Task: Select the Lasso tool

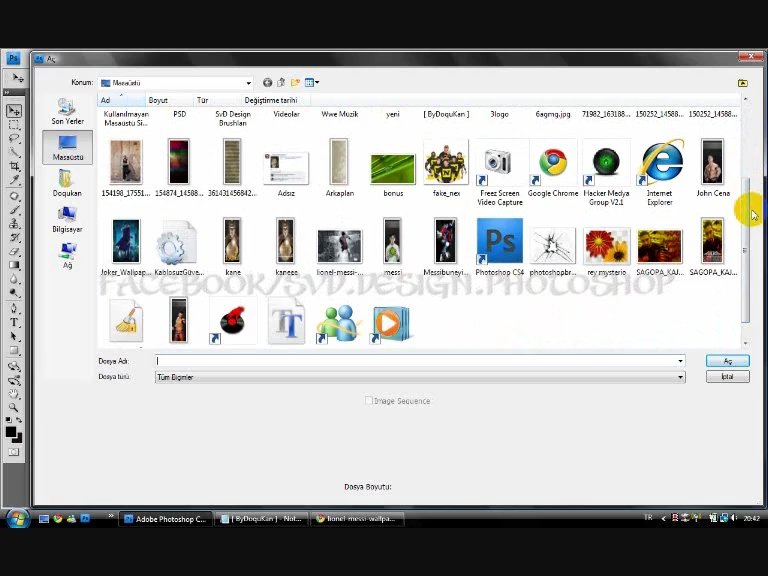Action: click(14, 139)
